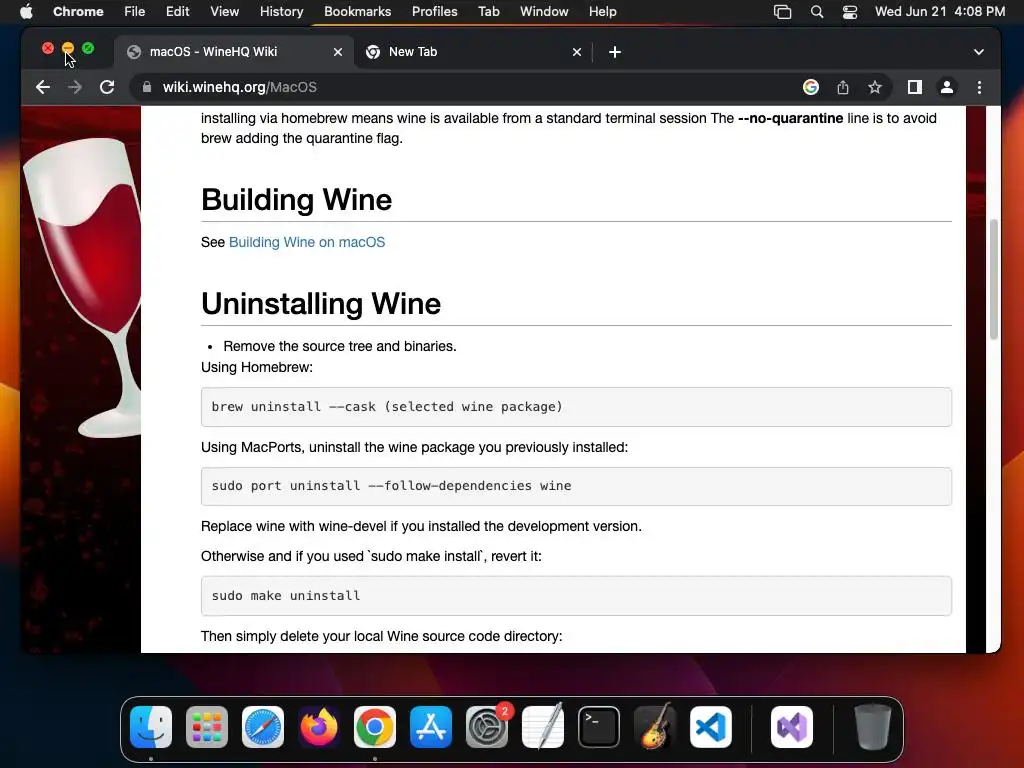Screen dimensions: 1024x768
Task: Click the page's vertical scrollbar thumb
Action: [x=994, y=280]
